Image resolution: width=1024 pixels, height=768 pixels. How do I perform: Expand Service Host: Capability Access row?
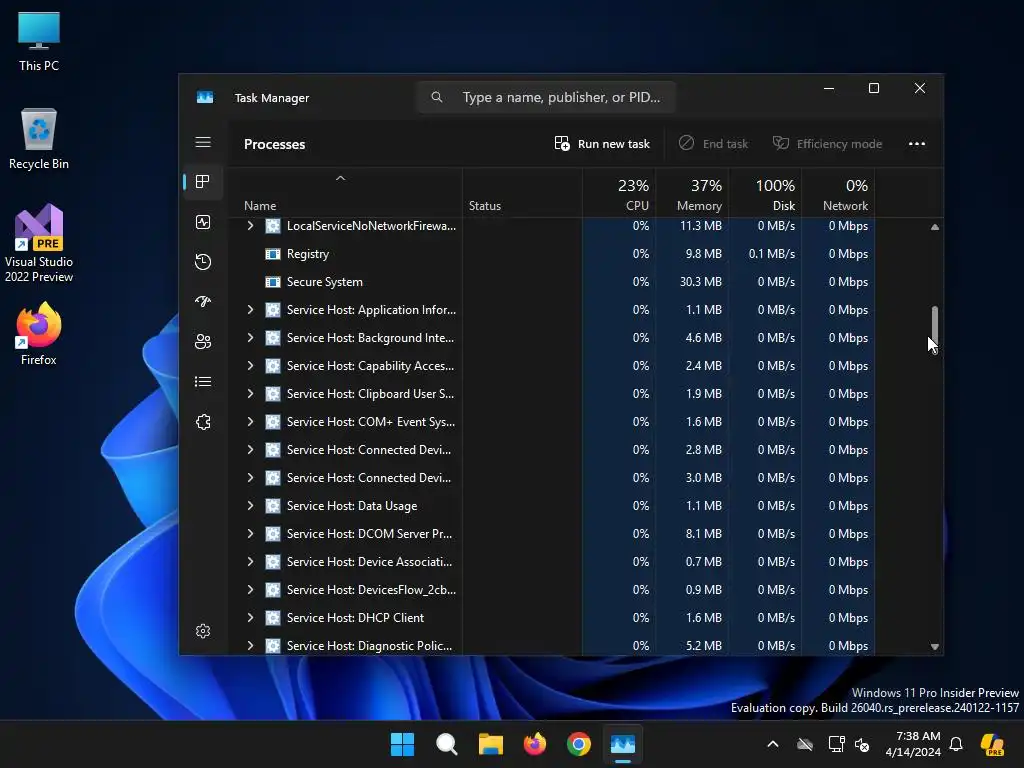[x=250, y=366]
